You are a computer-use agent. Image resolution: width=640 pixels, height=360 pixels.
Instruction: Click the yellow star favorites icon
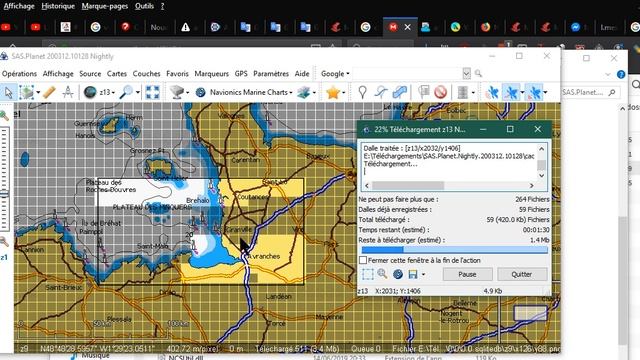333,92
